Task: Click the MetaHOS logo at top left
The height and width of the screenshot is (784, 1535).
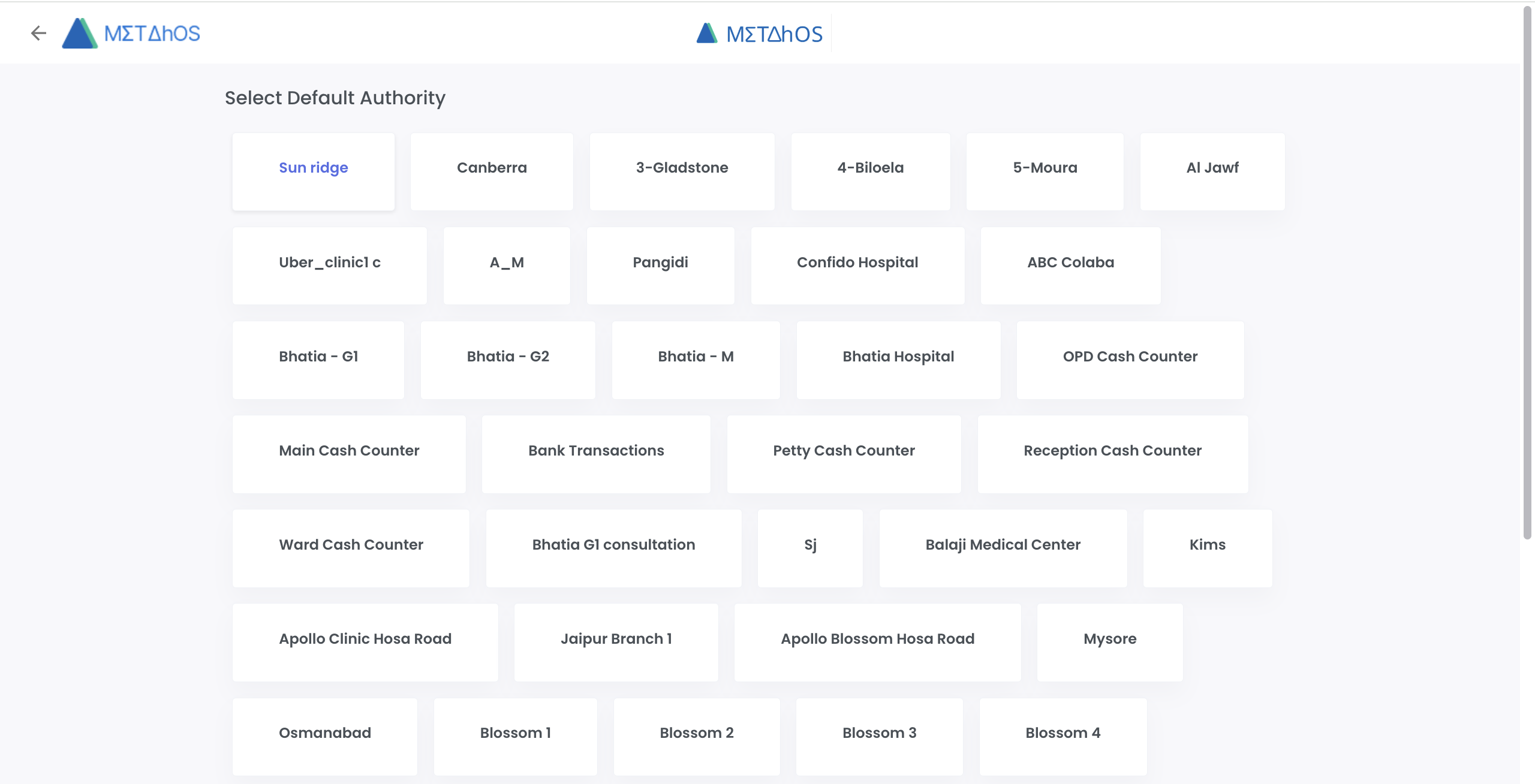Action: click(x=132, y=33)
